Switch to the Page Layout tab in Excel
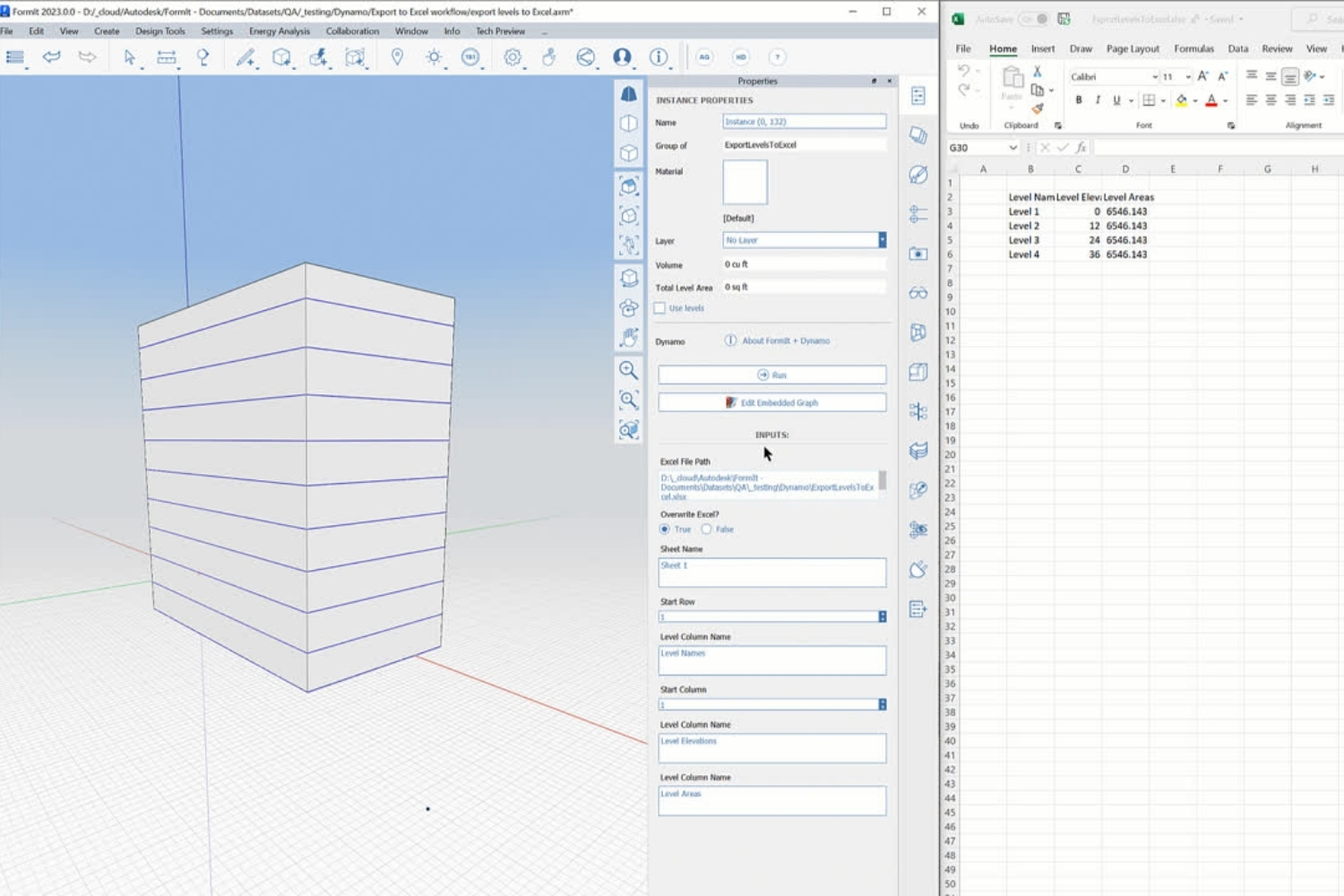 coord(1133,49)
